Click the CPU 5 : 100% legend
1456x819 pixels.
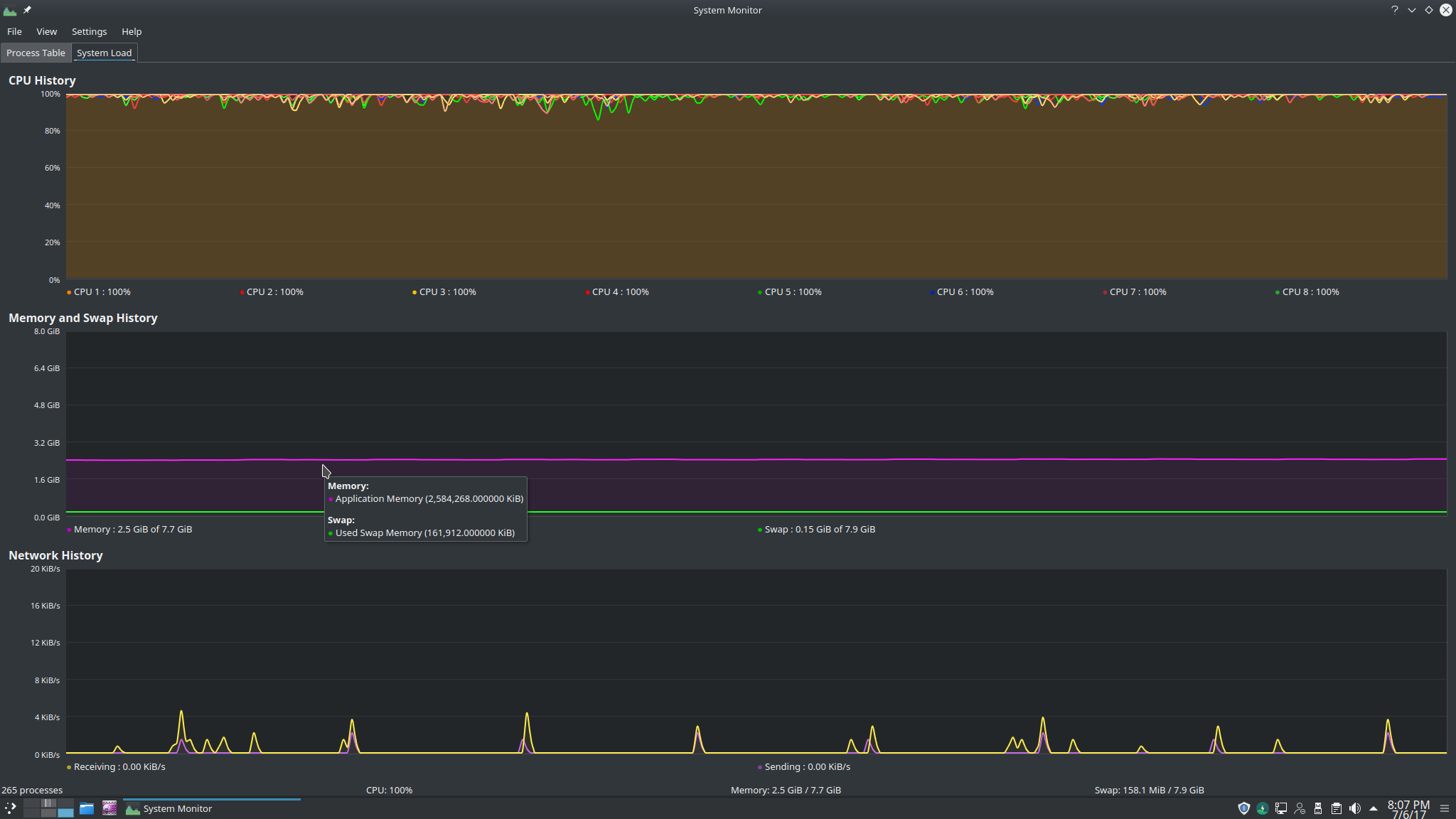(790, 291)
